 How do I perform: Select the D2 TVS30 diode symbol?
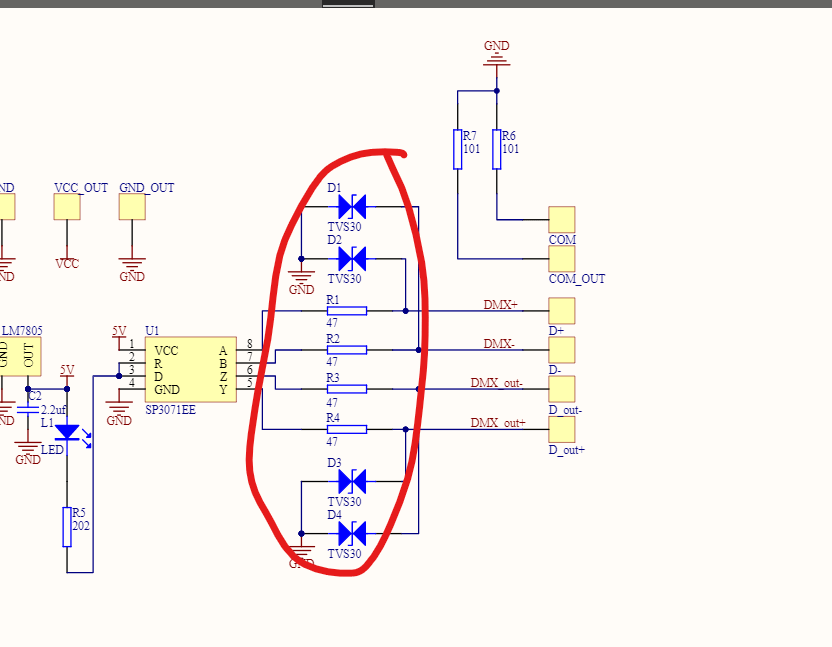[x=350, y=258]
